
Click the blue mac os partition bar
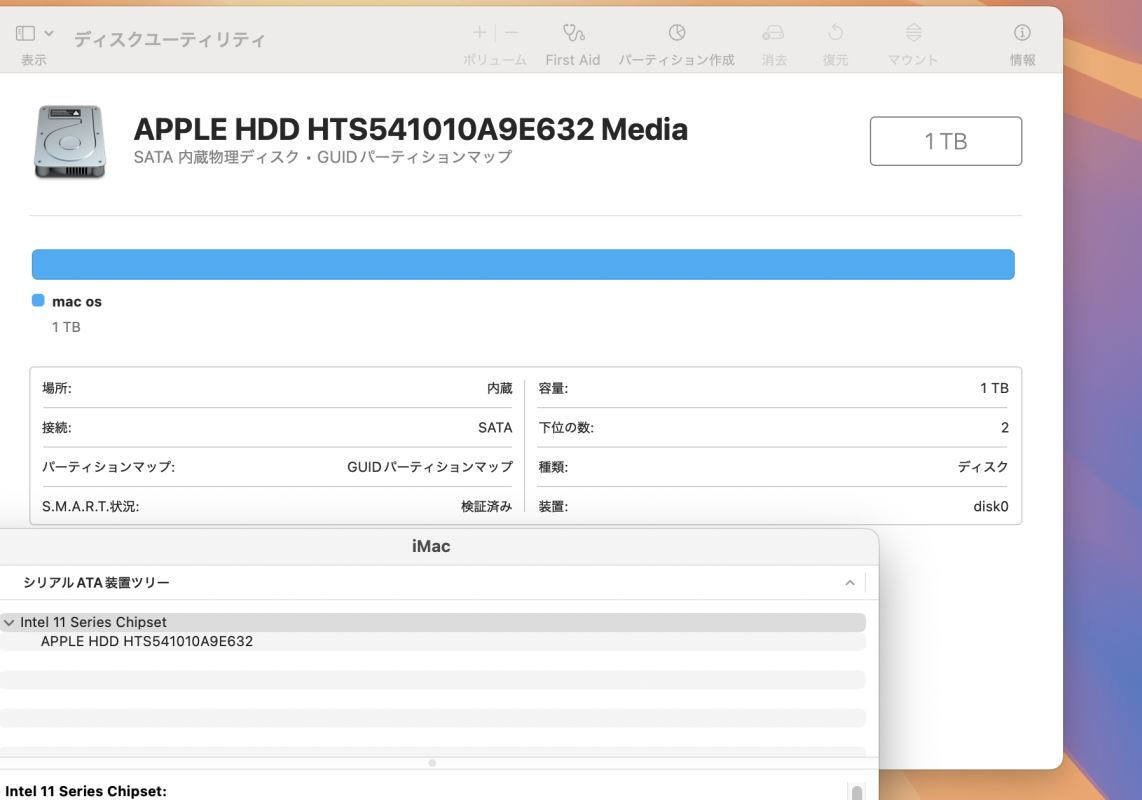(523, 265)
